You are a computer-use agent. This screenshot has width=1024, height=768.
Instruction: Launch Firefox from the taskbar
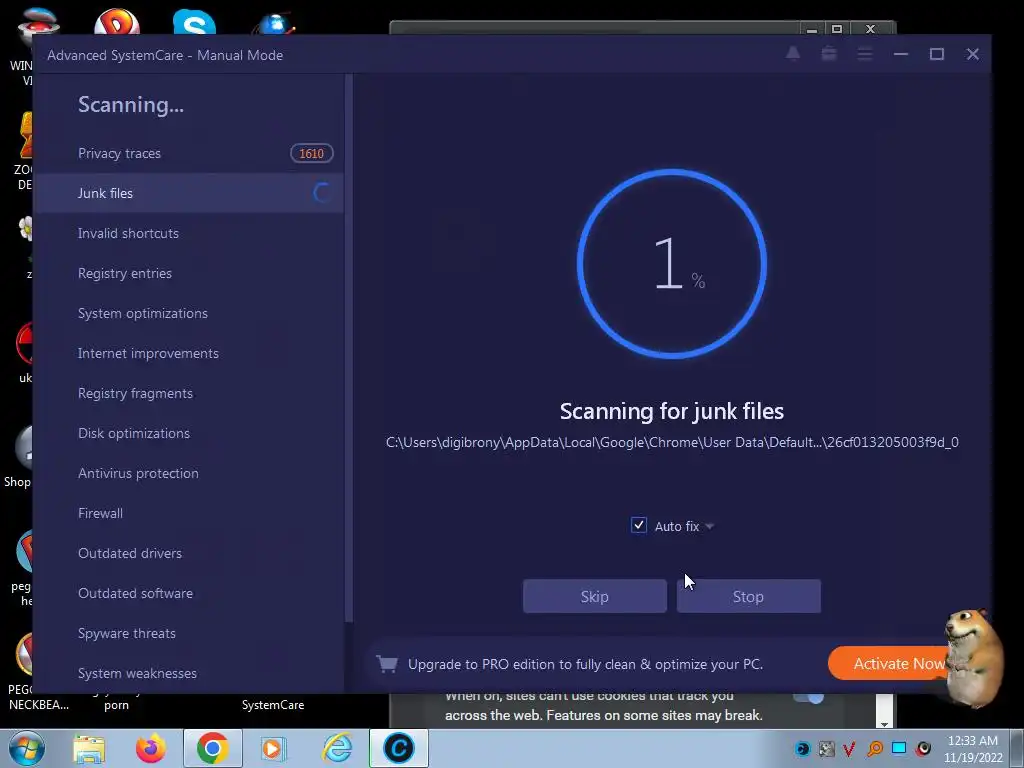pos(150,748)
